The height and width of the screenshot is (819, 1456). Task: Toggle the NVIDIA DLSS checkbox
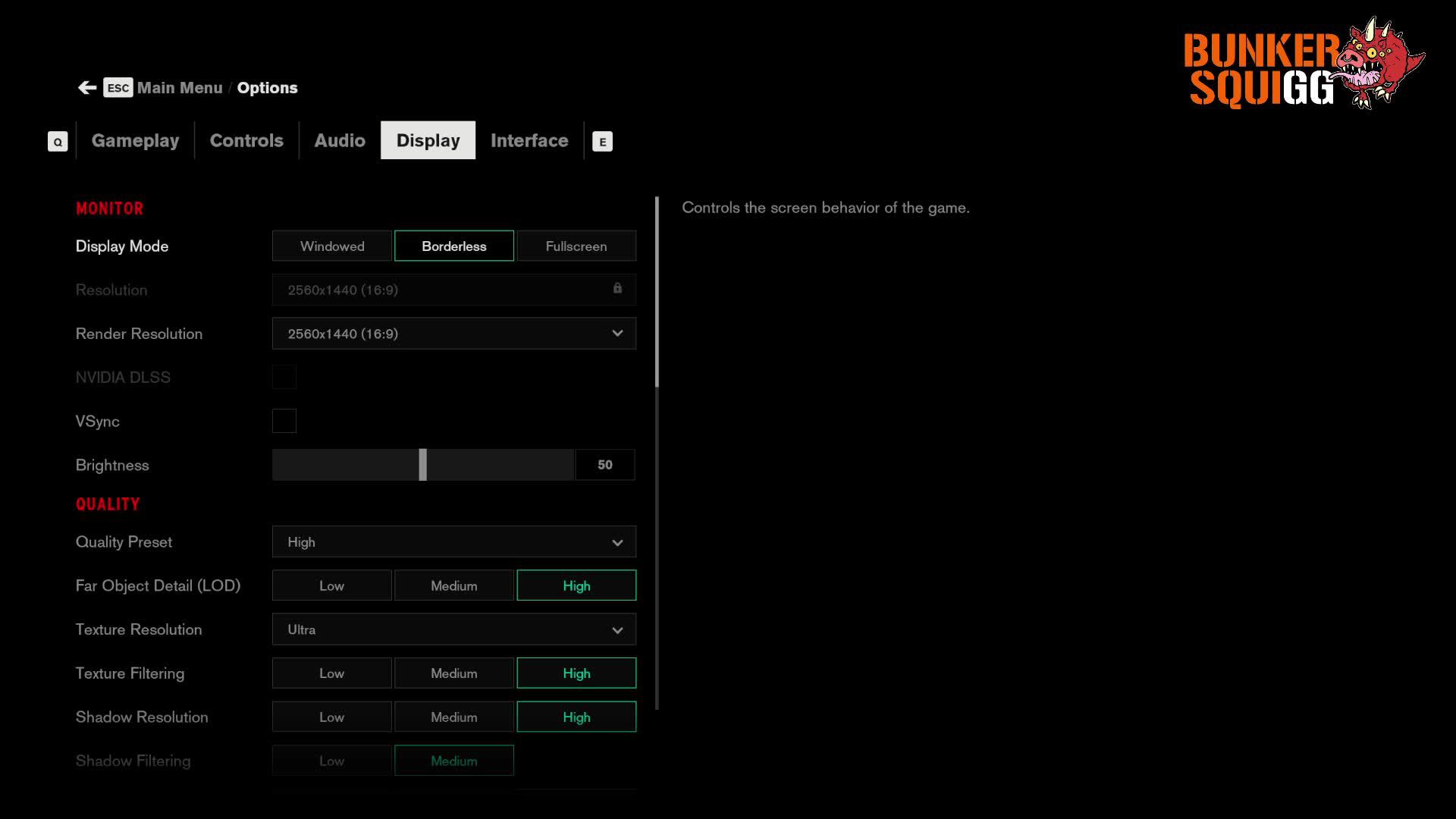[x=284, y=377]
